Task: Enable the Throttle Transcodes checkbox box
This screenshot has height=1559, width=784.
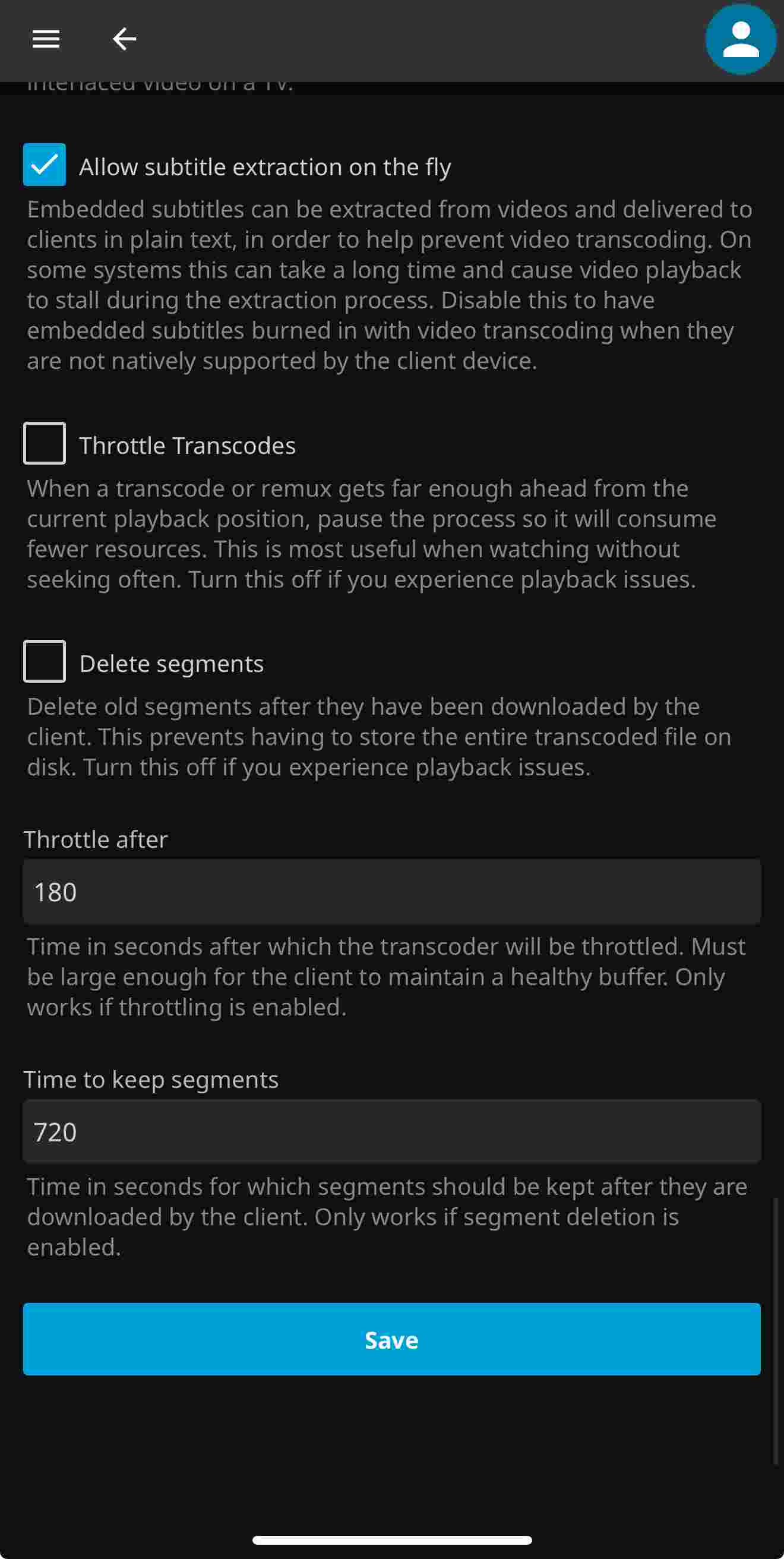Action: (x=45, y=443)
